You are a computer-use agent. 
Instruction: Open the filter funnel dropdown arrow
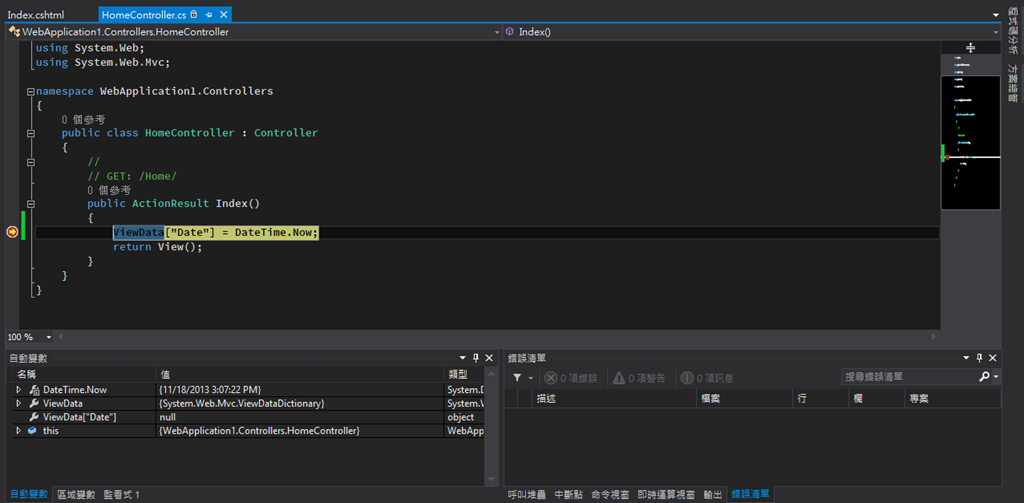[530, 378]
